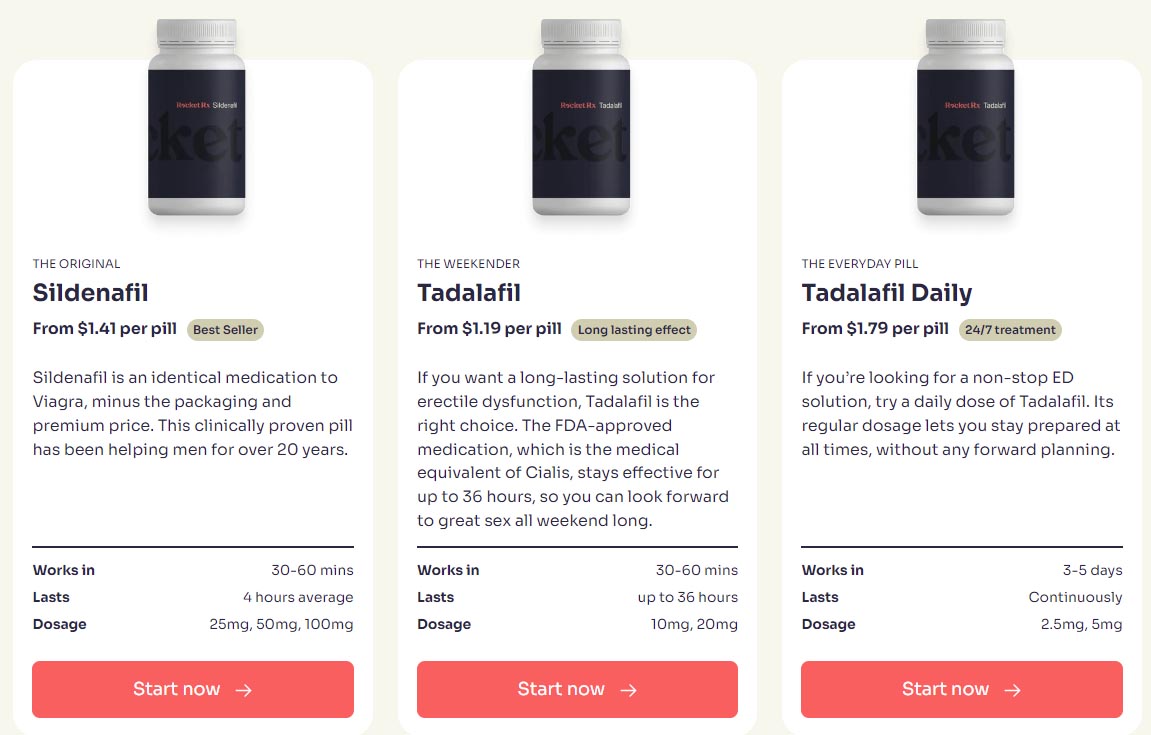Viewport: 1151px width, 735px height.
Task: Click the Best Seller badge
Action: click(x=225, y=330)
